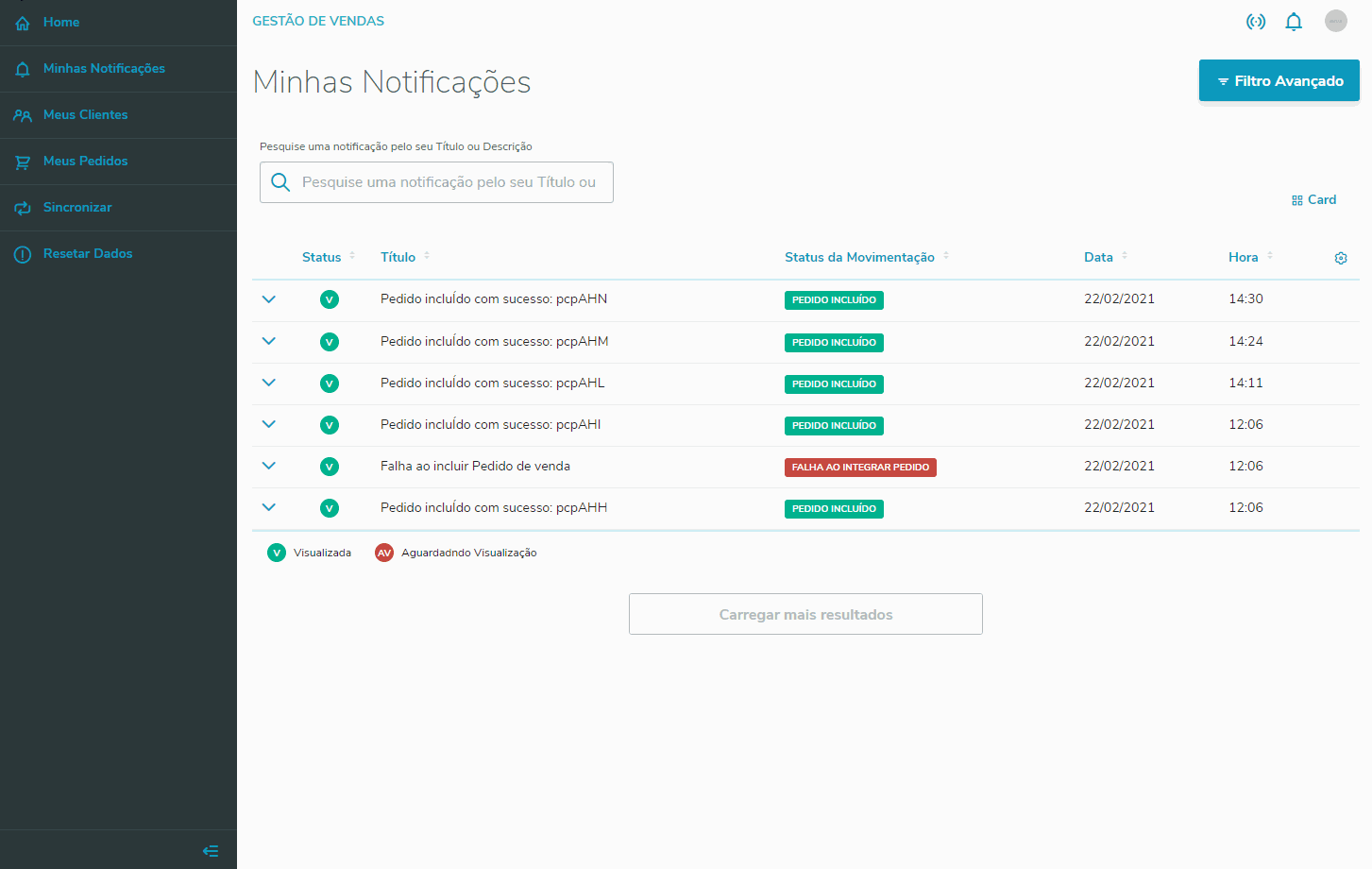Click the Filtro Avançado button
Image resolution: width=1372 pixels, height=869 pixels.
[1279, 80]
